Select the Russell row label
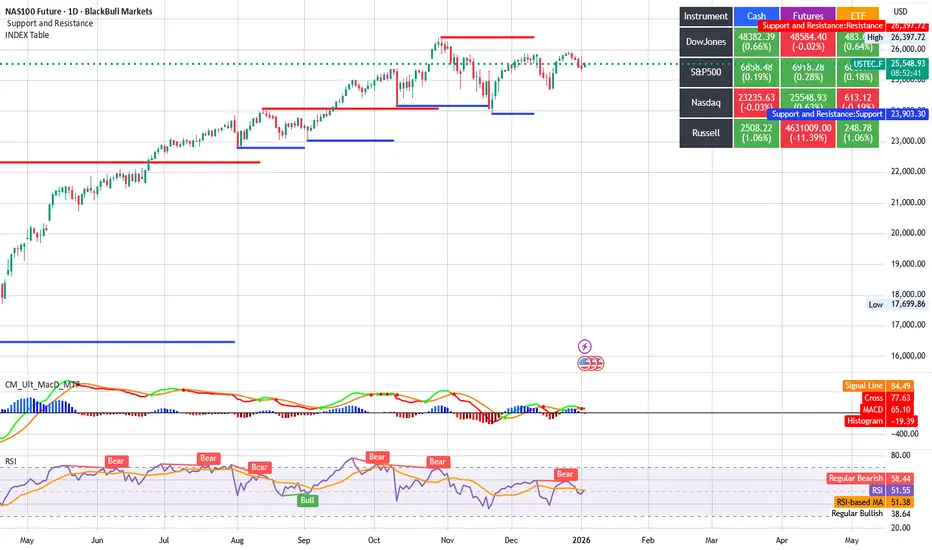 click(x=706, y=133)
